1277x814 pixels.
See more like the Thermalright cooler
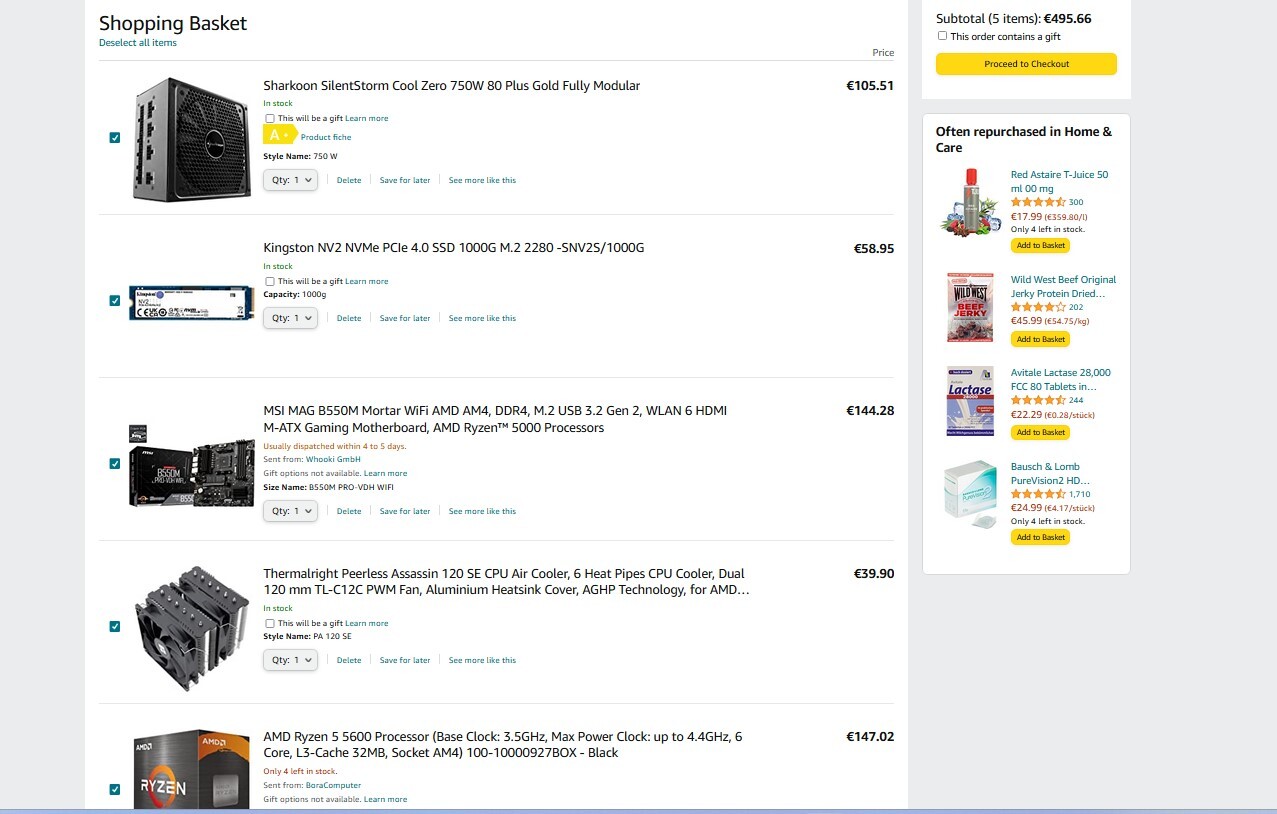(482, 660)
